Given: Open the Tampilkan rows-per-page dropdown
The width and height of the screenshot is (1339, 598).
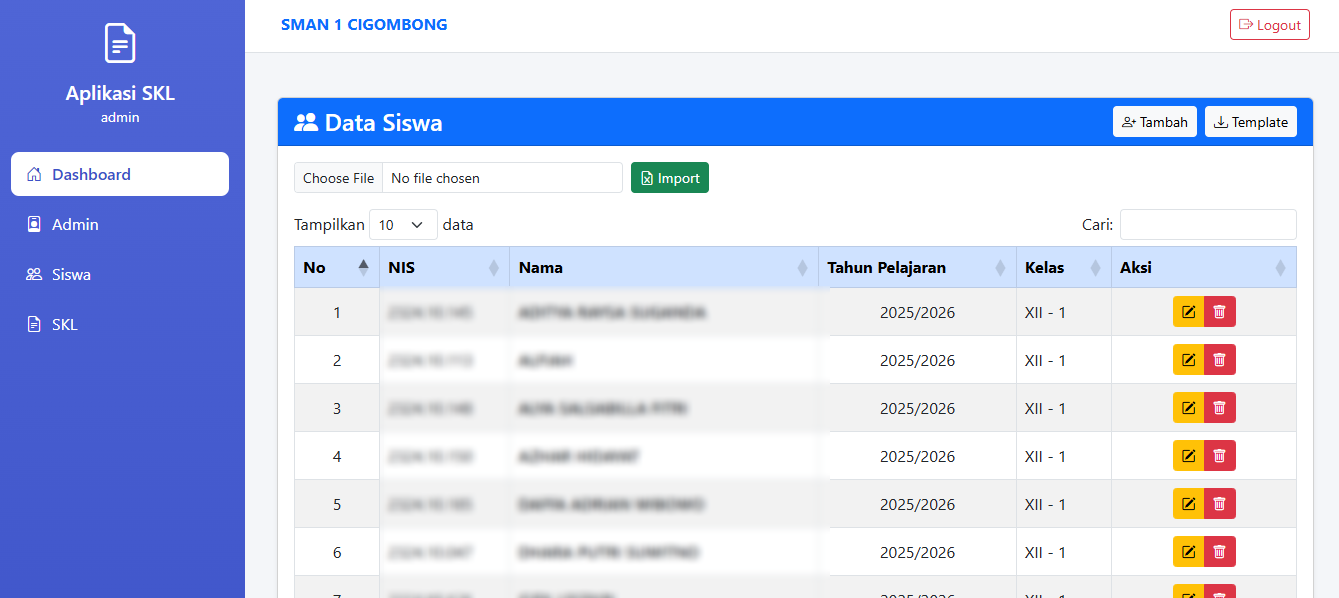Looking at the screenshot, I should 403,225.
